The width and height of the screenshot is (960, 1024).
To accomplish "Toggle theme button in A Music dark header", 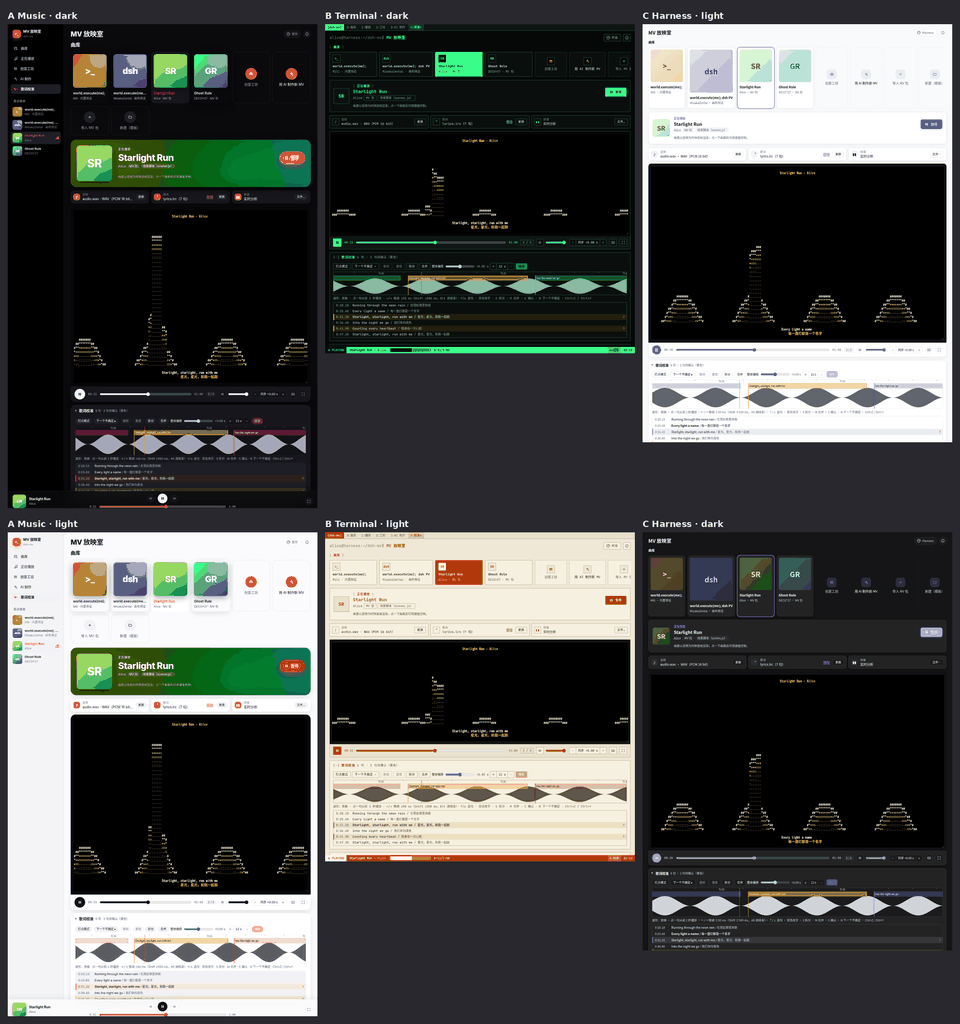I will click(292, 34).
